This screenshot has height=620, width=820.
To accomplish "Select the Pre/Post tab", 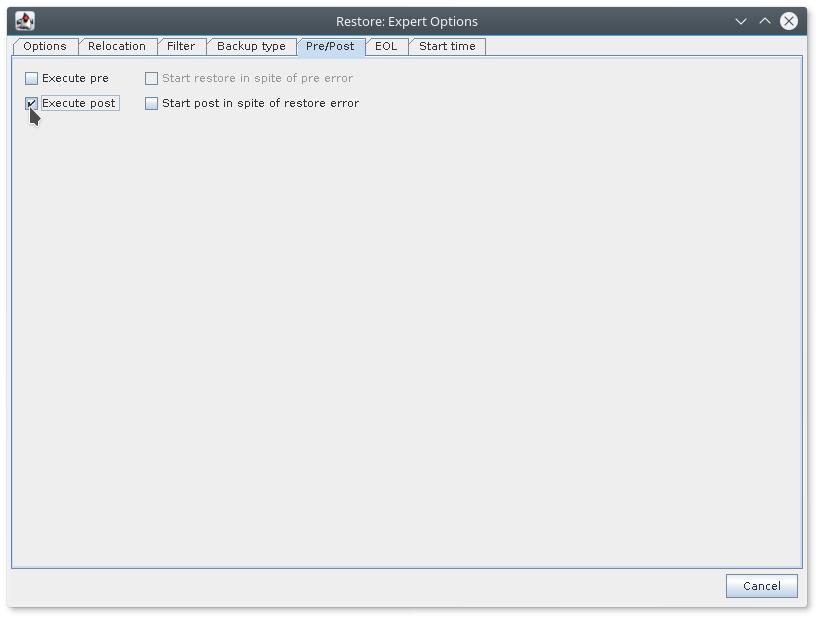I will click(331, 46).
